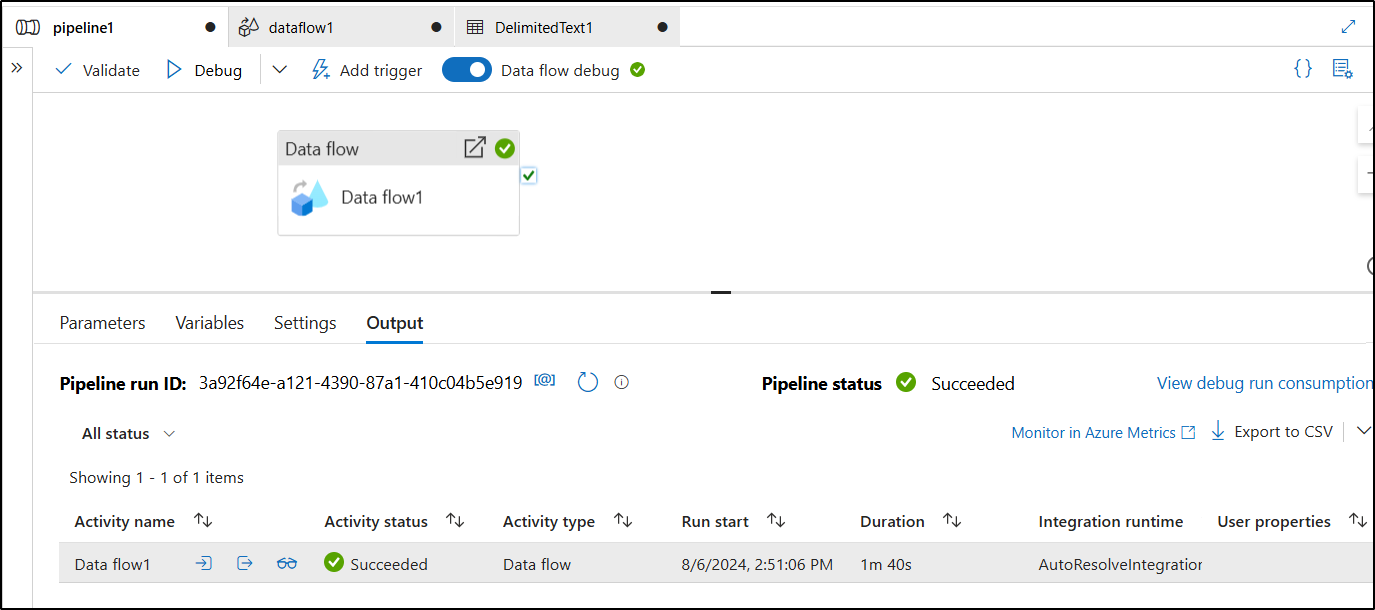Click the run info icon

(622, 382)
